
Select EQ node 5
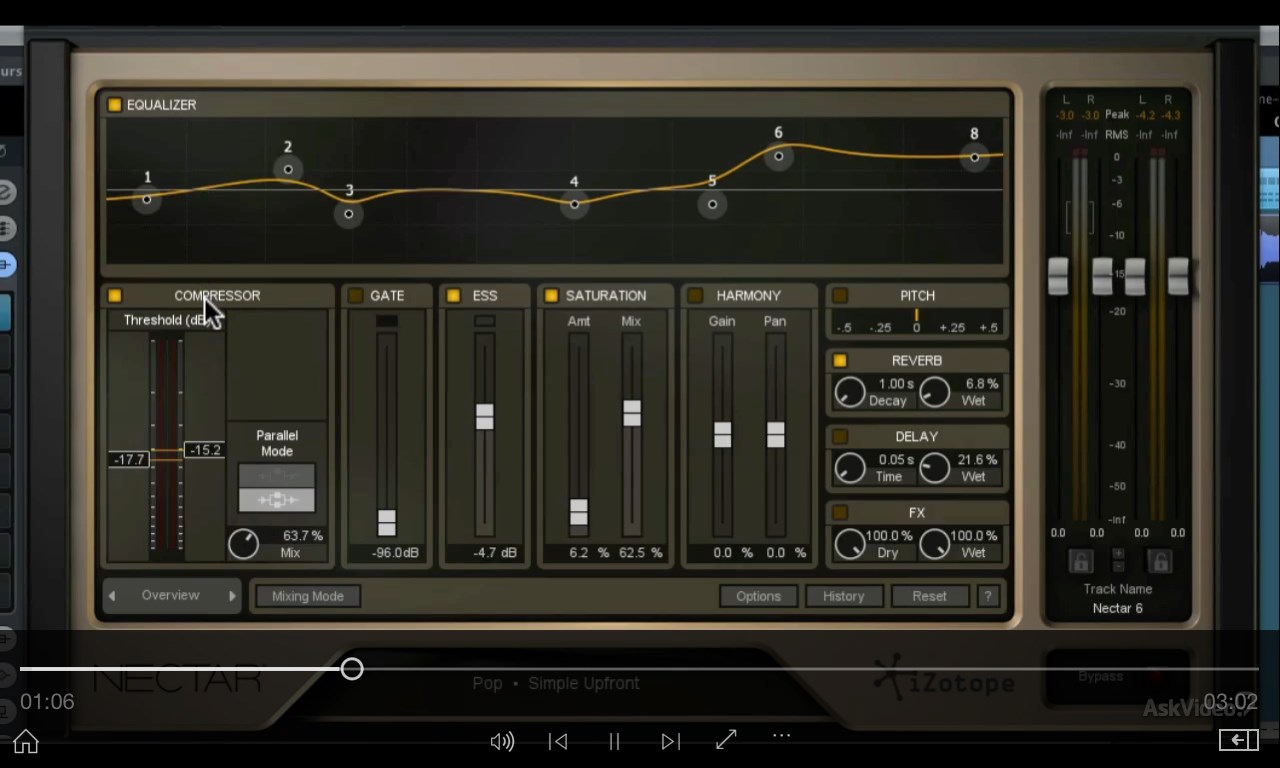(x=712, y=204)
